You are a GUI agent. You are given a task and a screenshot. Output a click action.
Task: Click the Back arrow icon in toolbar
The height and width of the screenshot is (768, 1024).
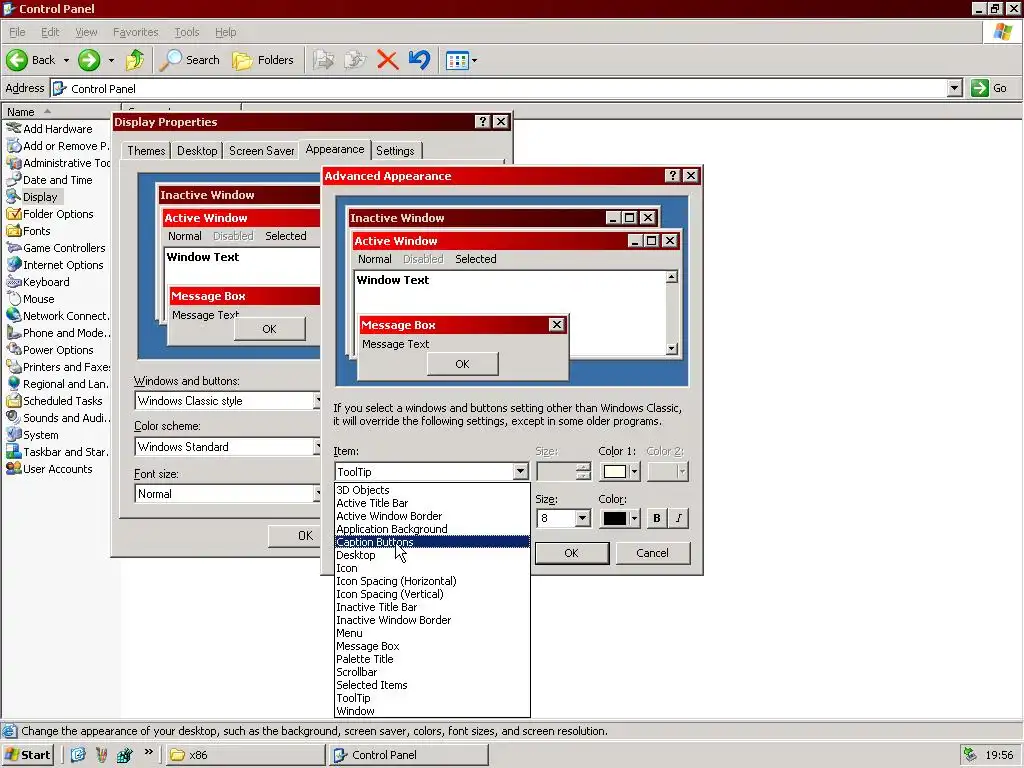(17, 60)
